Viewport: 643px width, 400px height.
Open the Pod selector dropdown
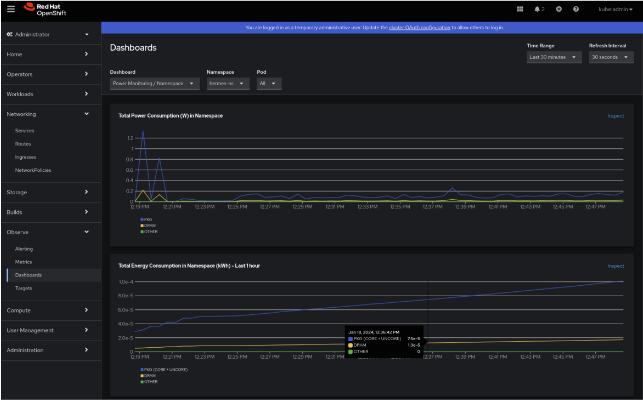click(269, 83)
